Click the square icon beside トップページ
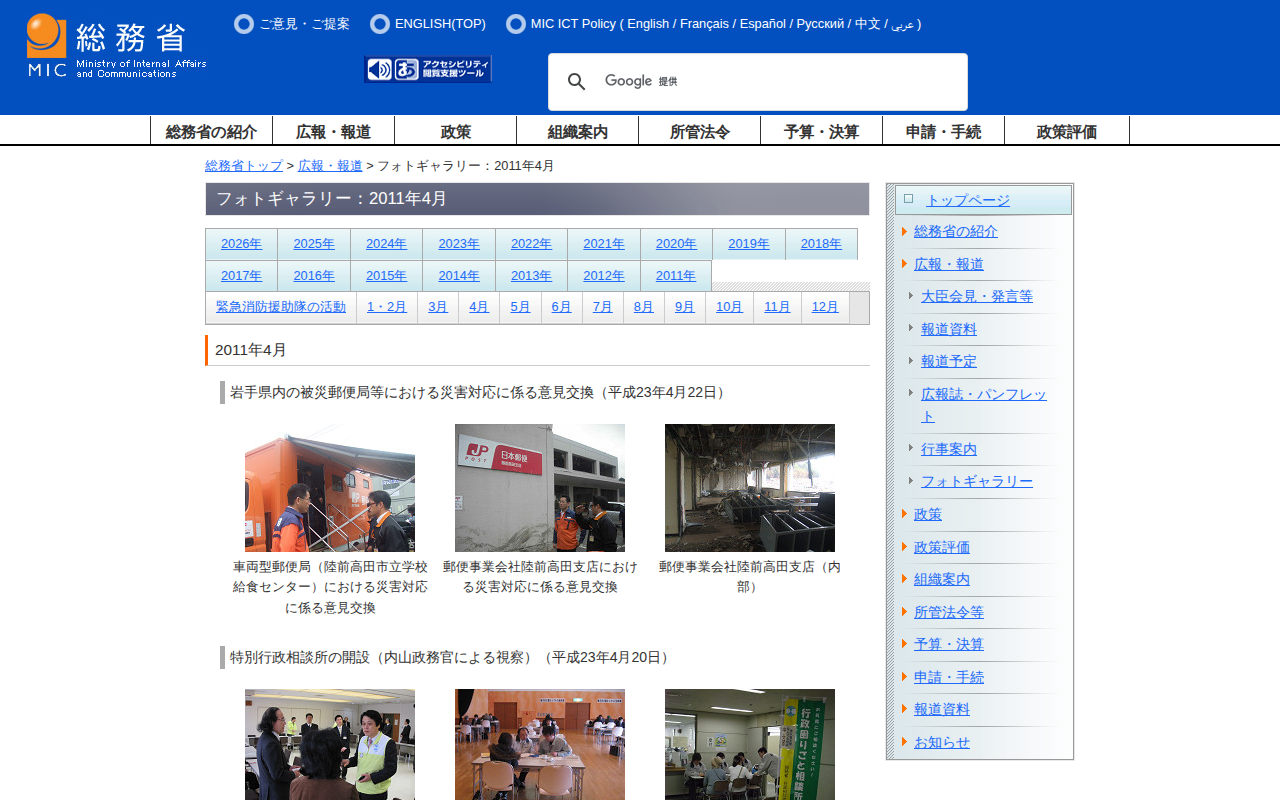This screenshot has width=1280, height=800. 908,198
